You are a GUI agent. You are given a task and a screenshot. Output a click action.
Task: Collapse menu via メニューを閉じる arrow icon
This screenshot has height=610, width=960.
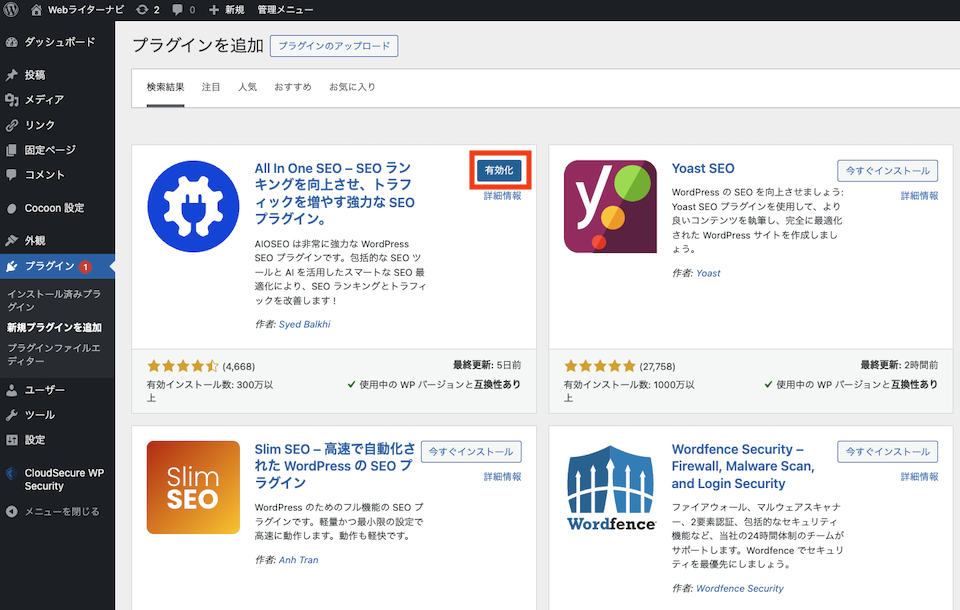[12, 511]
